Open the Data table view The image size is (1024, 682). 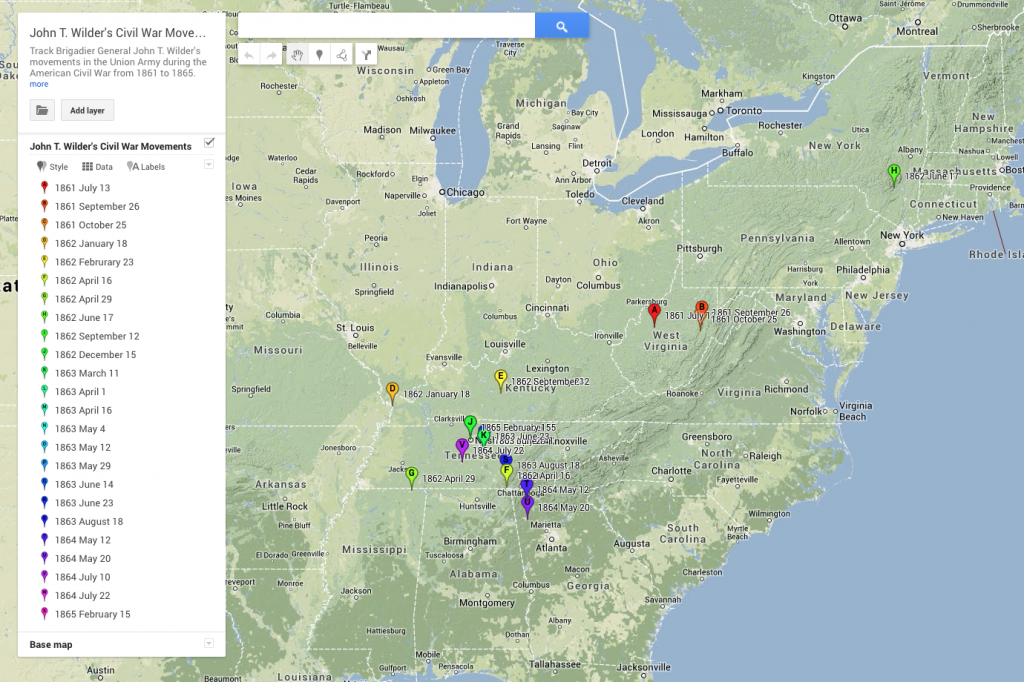(96, 166)
